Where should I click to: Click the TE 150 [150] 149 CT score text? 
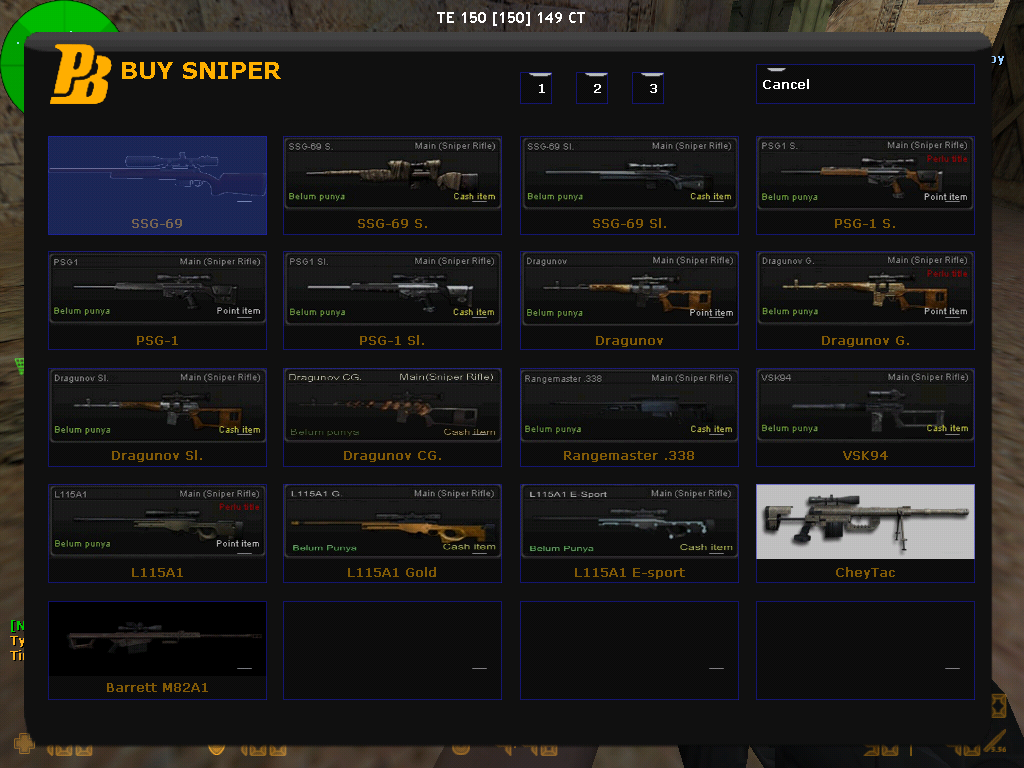[x=511, y=18]
